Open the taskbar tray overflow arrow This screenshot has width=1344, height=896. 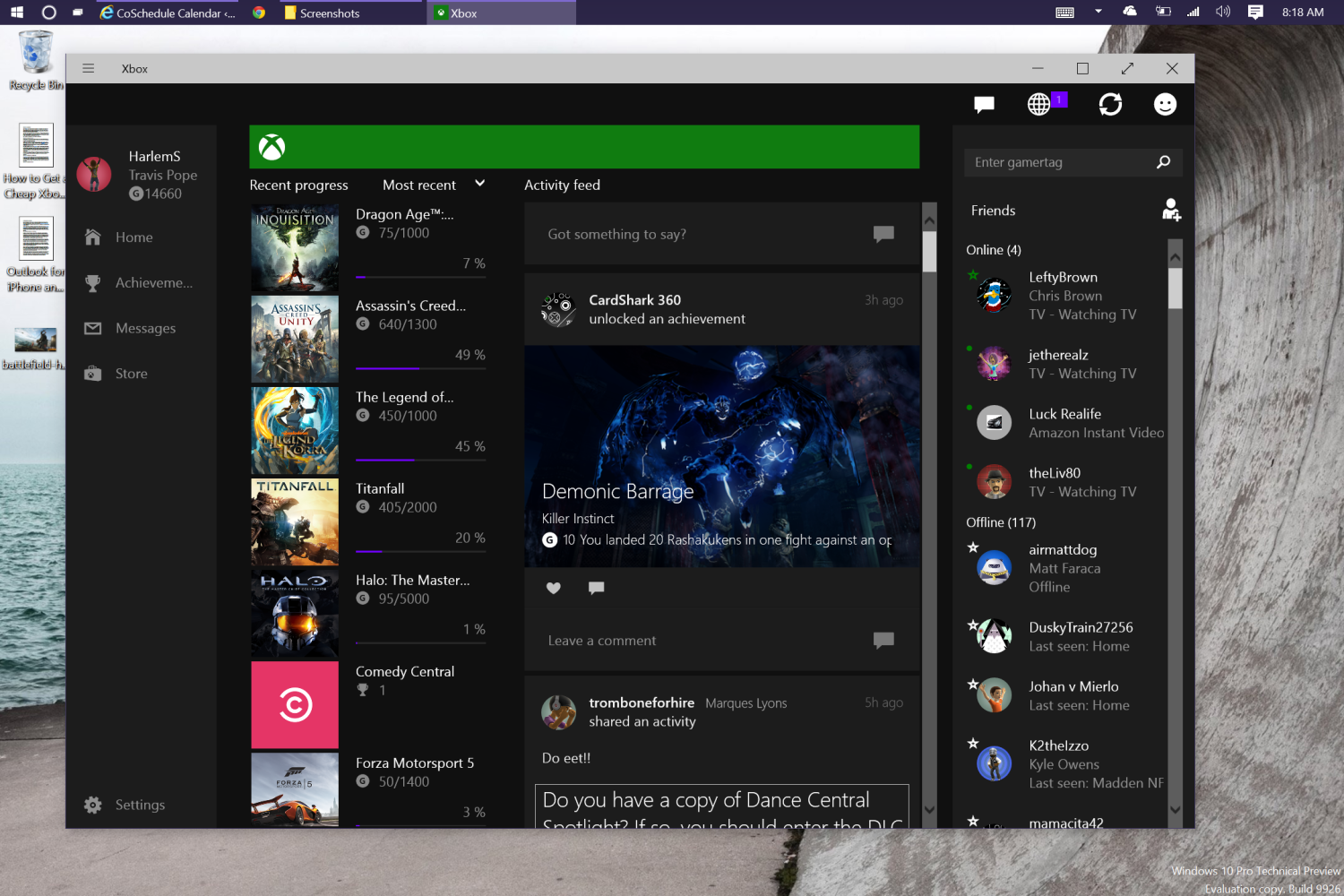[x=1098, y=12]
